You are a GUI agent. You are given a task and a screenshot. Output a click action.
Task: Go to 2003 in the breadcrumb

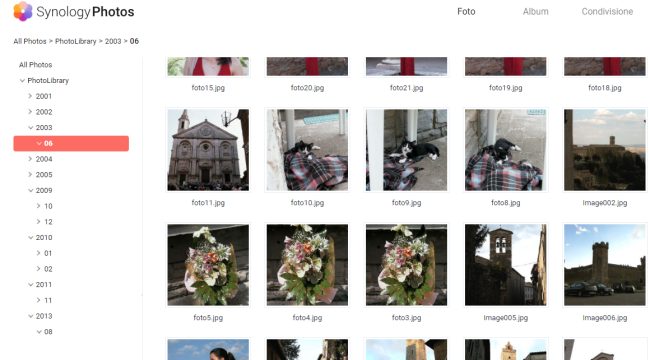tap(113, 41)
